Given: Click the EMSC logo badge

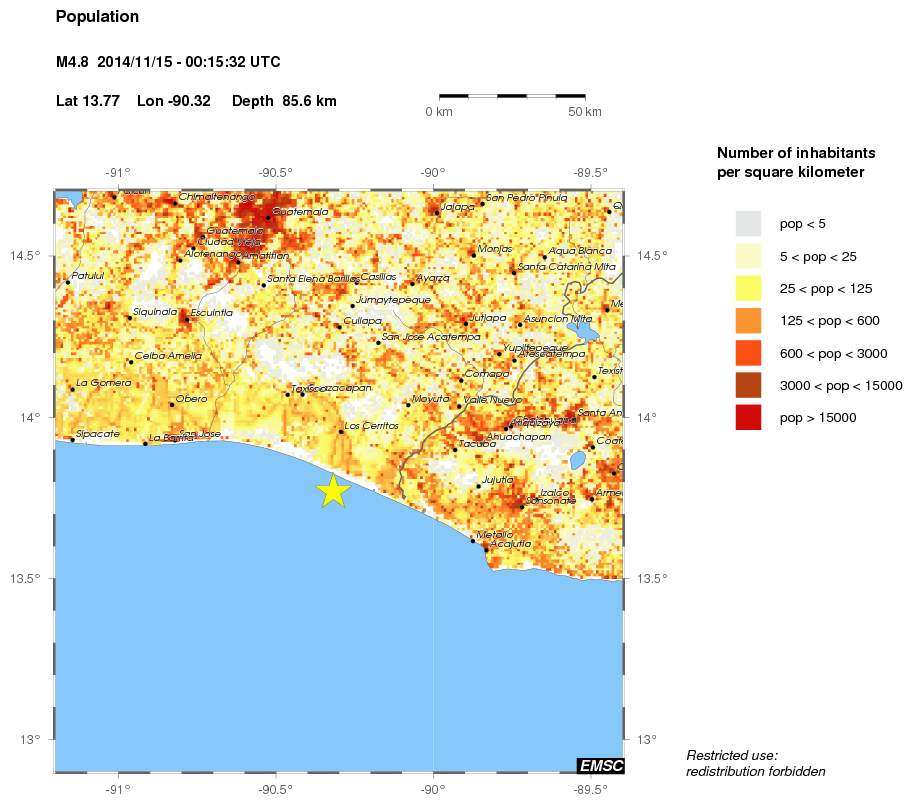Looking at the screenshot, I should [600, 765].
